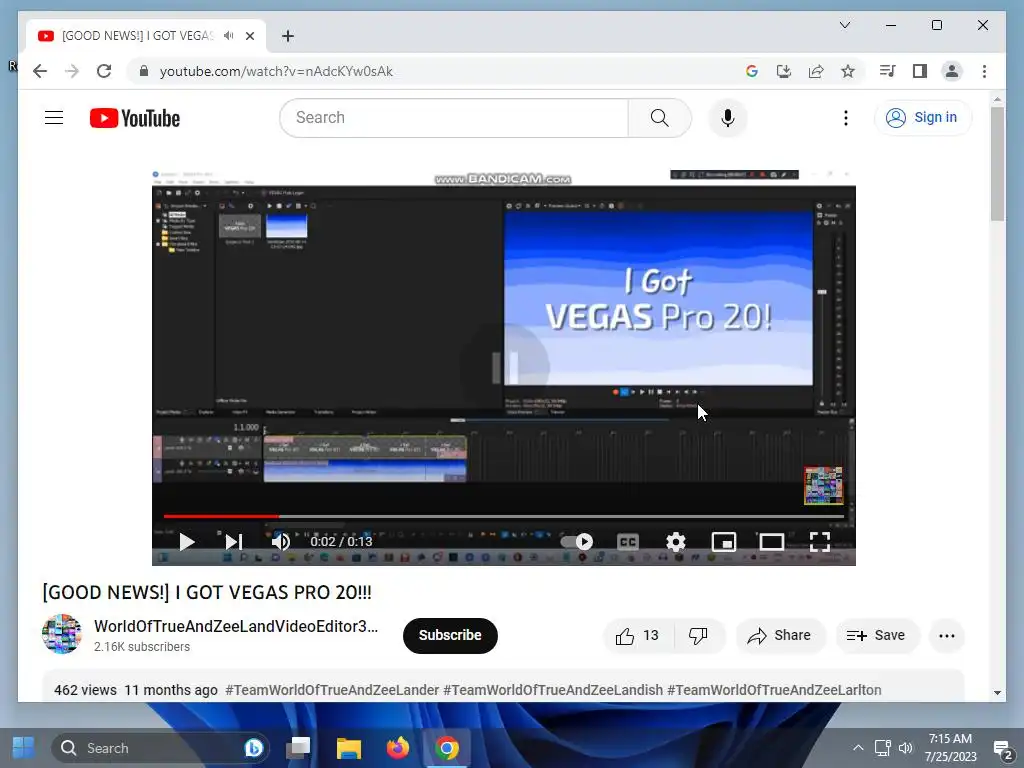Sign in to YouTube

pos(923,118)
